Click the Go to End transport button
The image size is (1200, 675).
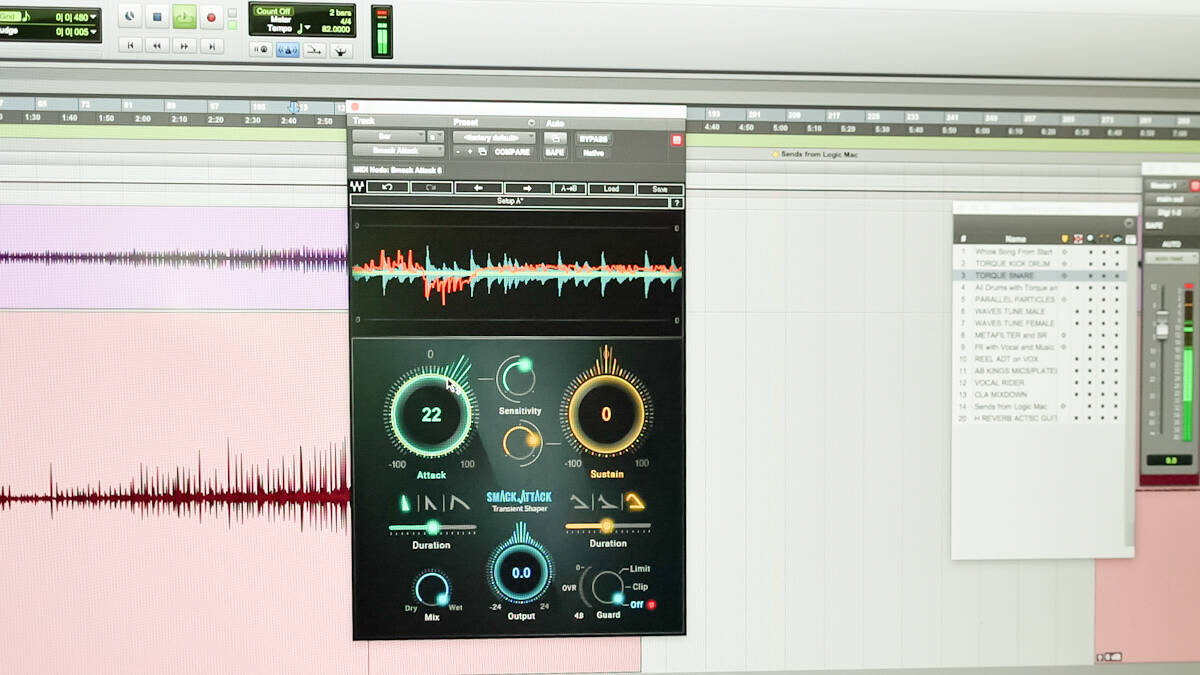[x=211, y=45]
